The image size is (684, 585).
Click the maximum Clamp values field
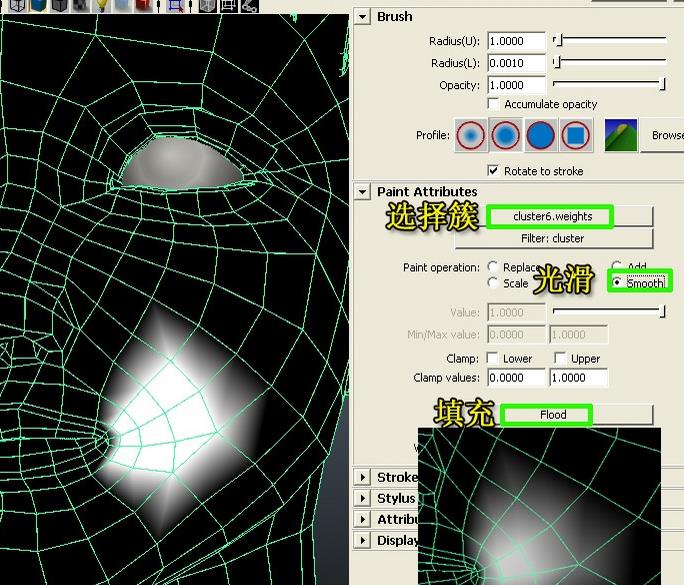tap(578, 377)
